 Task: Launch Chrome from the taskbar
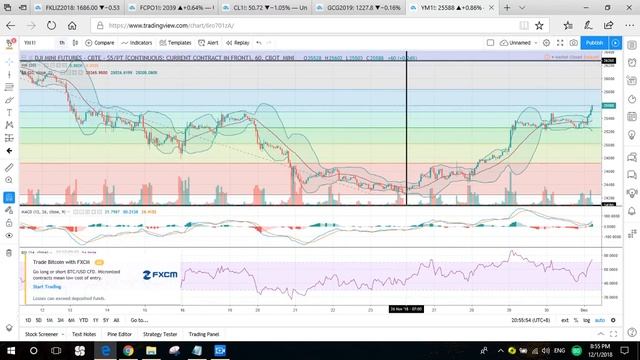pyautogui.click(x=128, y=351)
